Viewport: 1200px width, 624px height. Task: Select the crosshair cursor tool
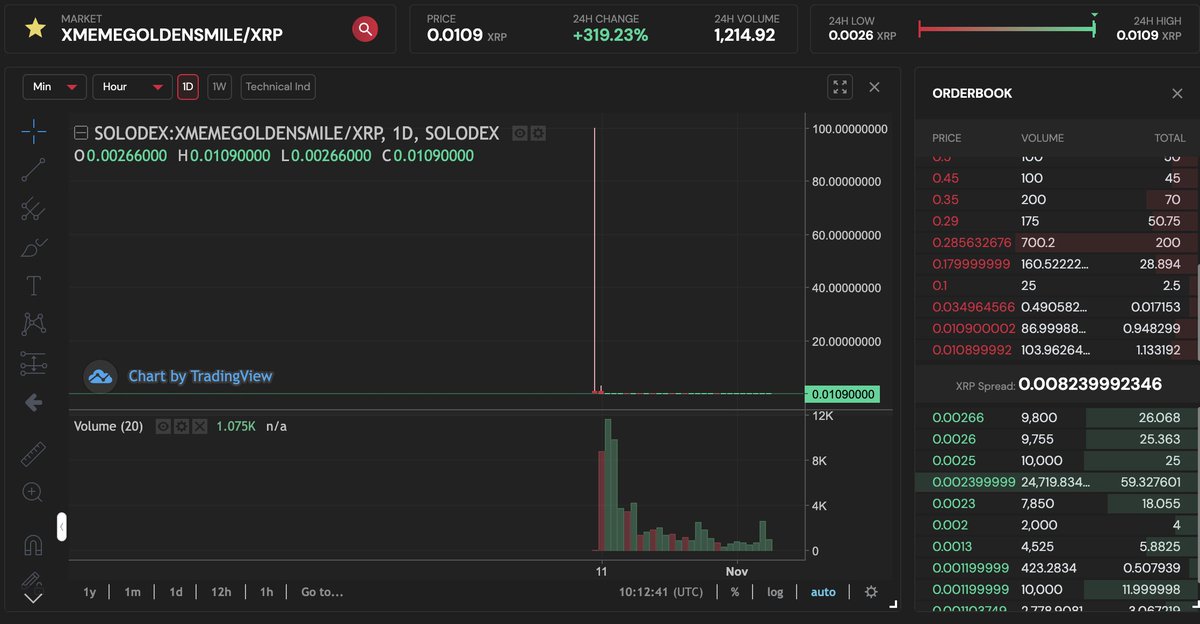(x=33, y=131)
